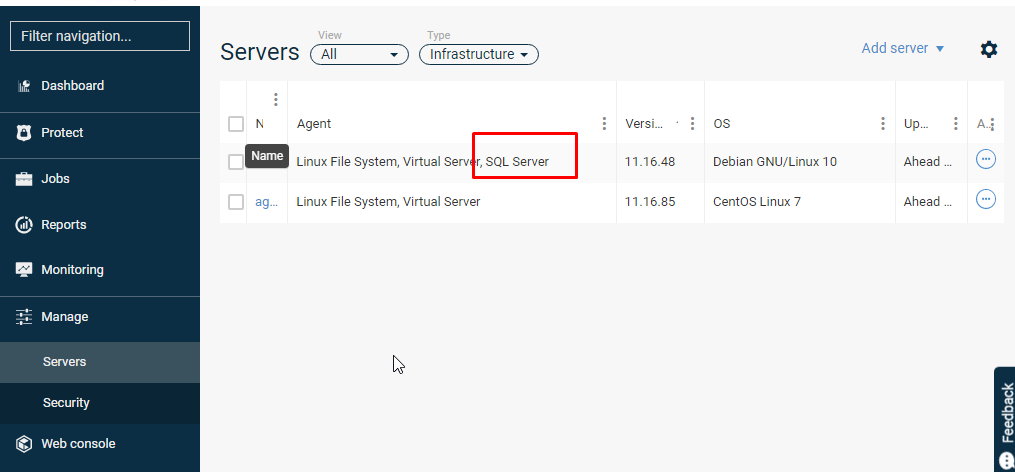Open actions menu for Debian server row

(986, 159)
